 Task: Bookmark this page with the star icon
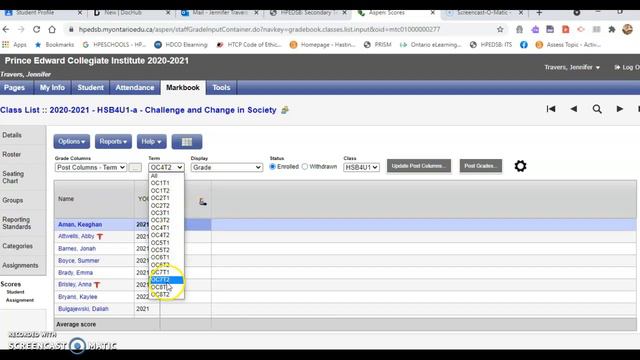[x=500, y=29]
